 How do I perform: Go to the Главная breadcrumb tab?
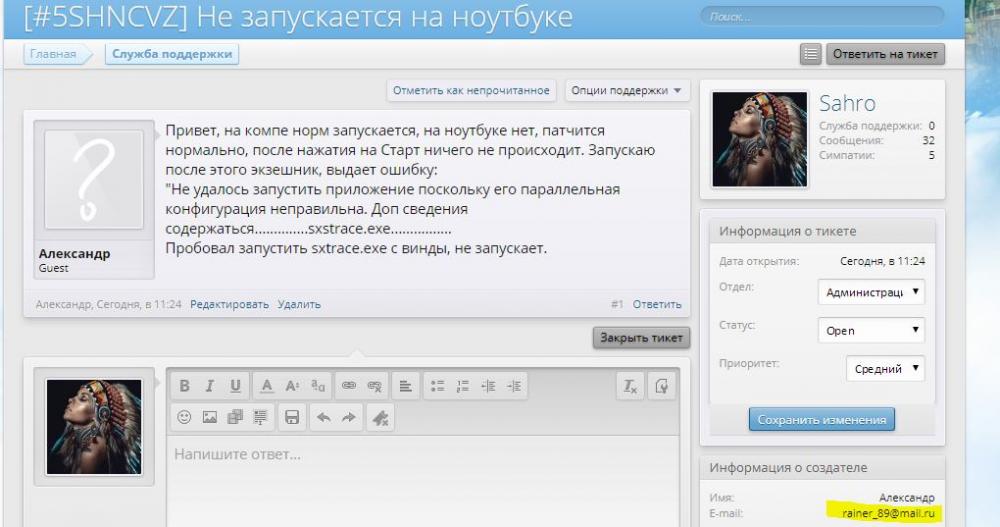(53, 54)
